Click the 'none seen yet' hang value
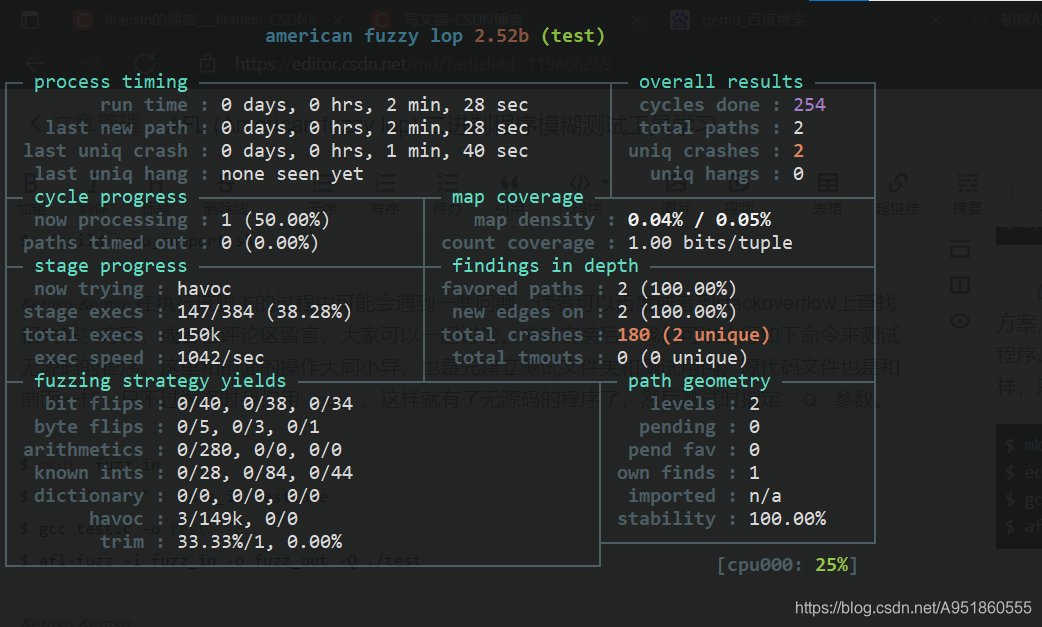The width and height of the screenshot is (1042, 627). [x=292, y=174]
